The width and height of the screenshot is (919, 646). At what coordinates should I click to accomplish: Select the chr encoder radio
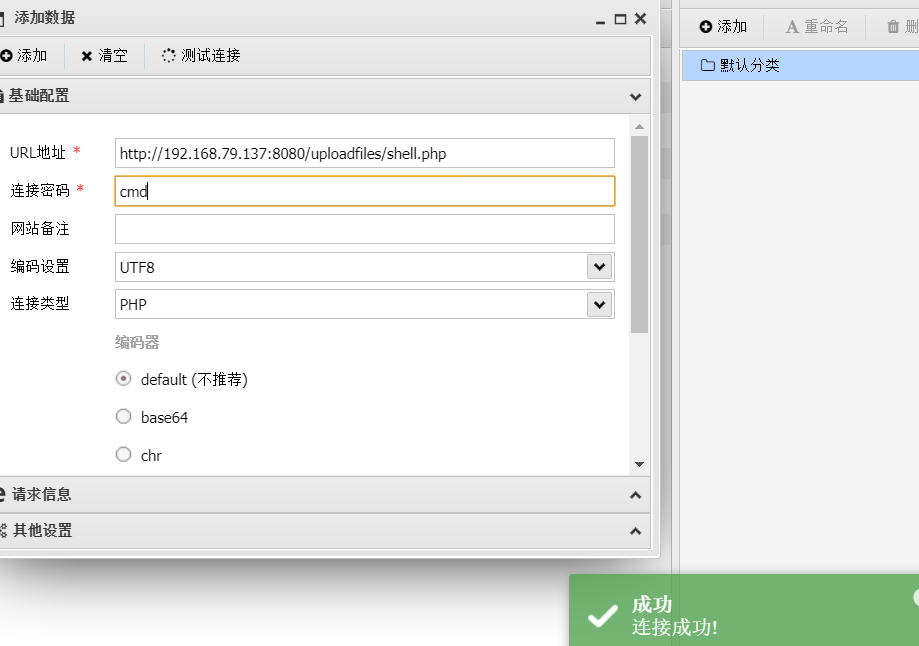click(x=123, y=455)
